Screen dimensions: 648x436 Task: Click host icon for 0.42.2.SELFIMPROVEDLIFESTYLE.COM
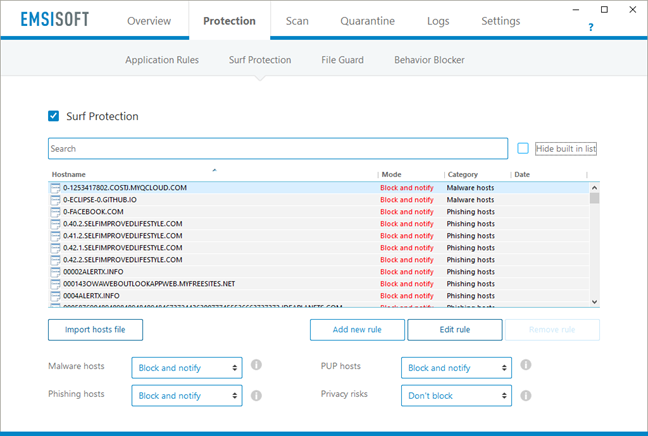[55, 260]
